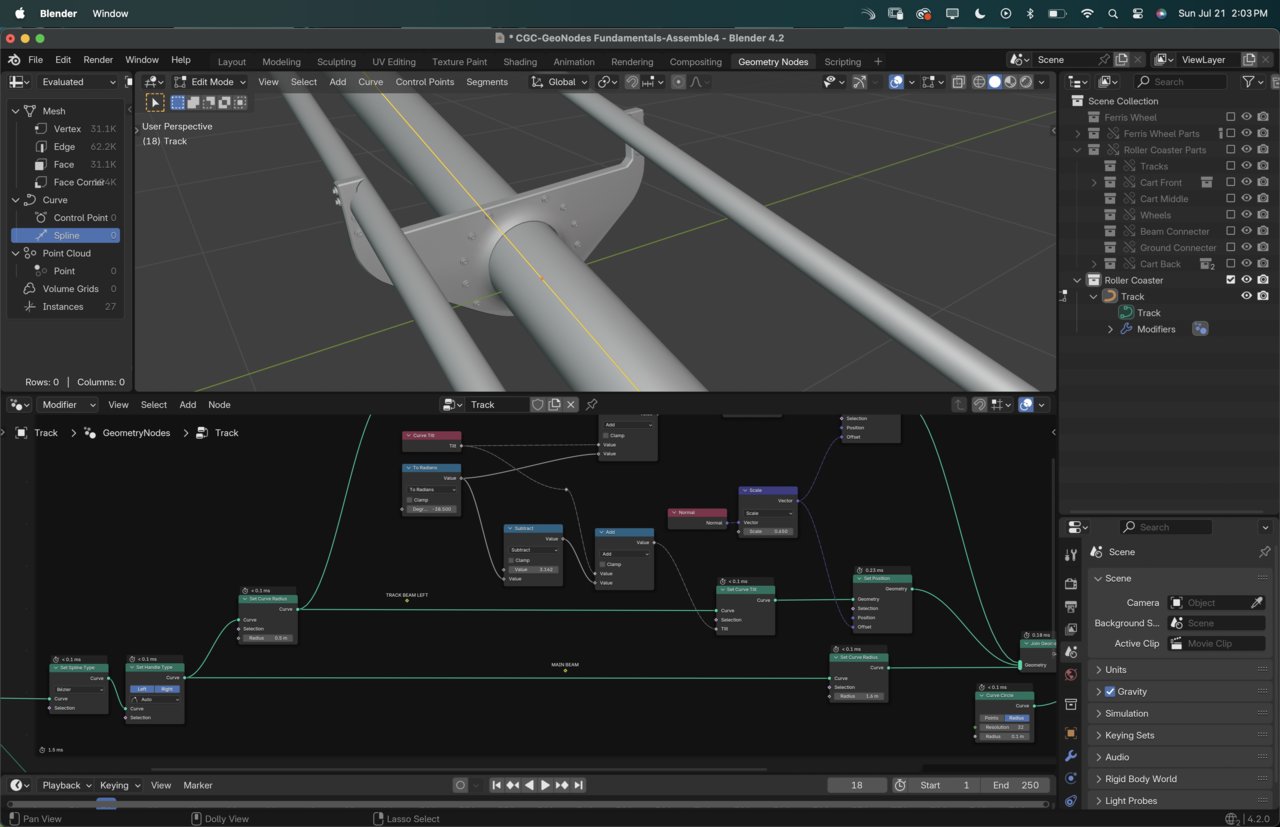Pin the Track node tree

point(592,405)
